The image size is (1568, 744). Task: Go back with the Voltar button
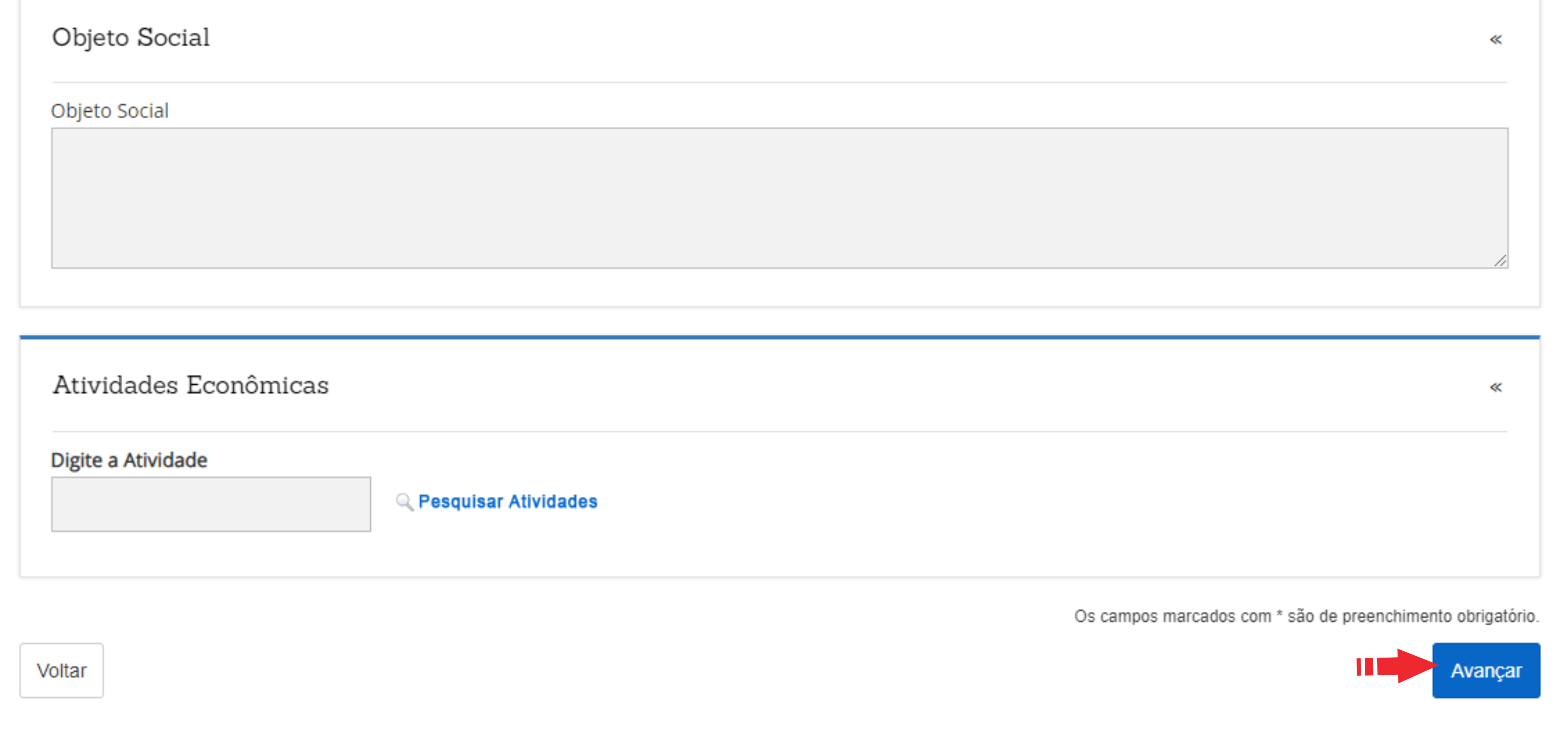coord(62,670)
